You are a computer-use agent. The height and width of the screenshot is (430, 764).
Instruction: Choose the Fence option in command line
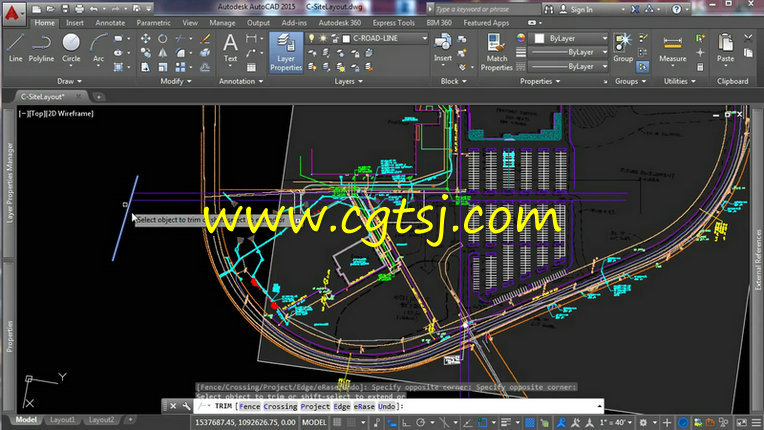(249, 406)
